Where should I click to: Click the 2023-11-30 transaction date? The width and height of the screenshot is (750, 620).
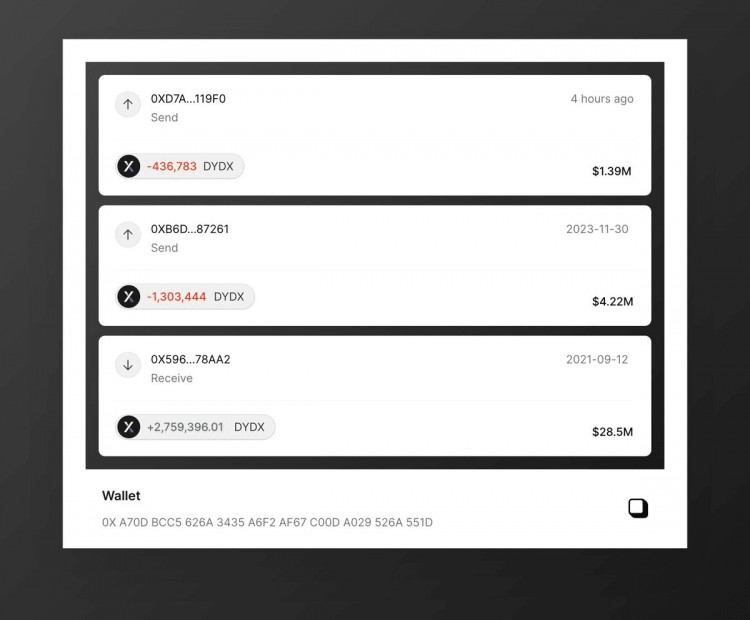pos(597,229)
